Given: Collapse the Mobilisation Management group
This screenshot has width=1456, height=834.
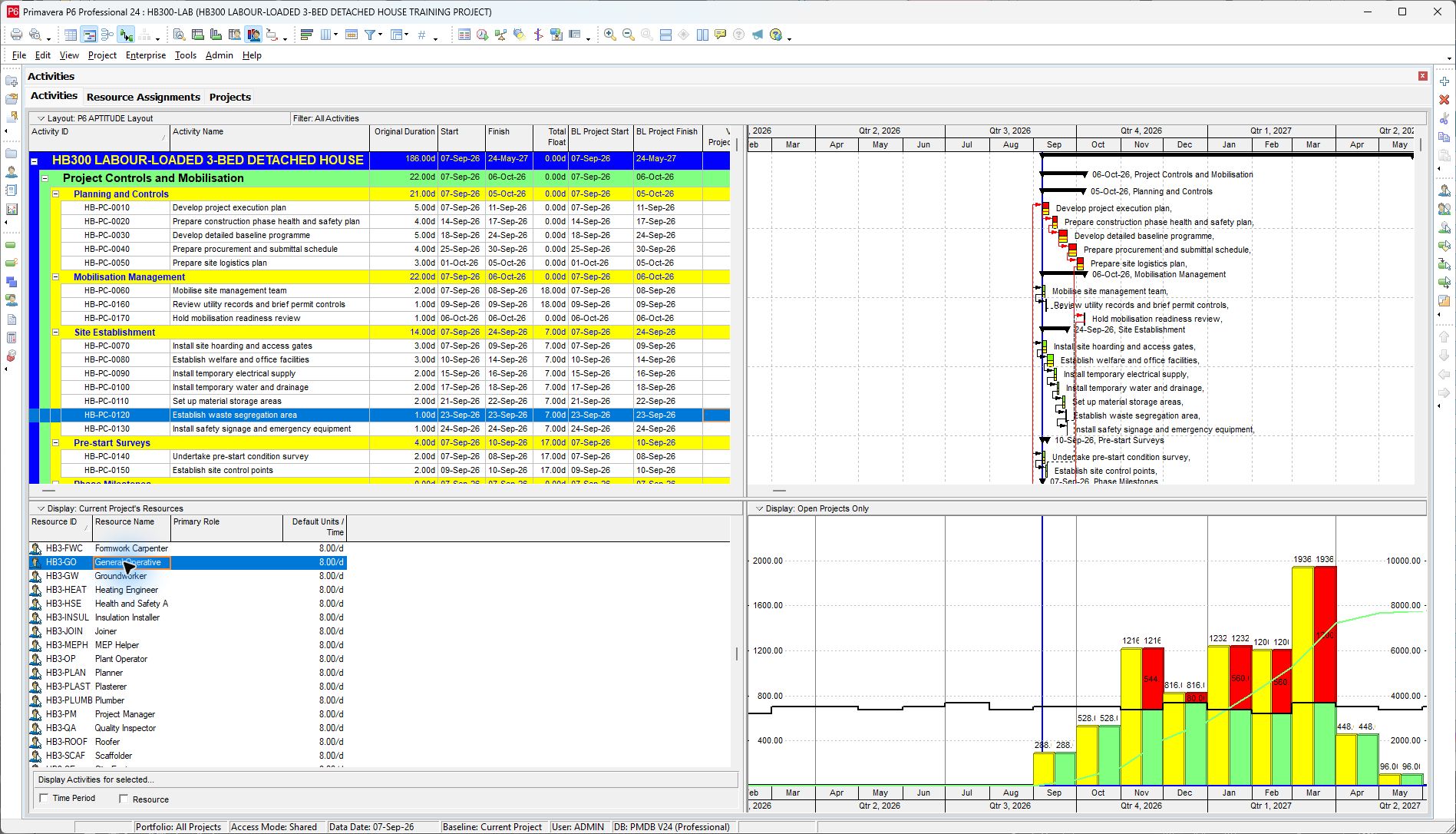Looking at the screenshot, I should tap(55, 277).
